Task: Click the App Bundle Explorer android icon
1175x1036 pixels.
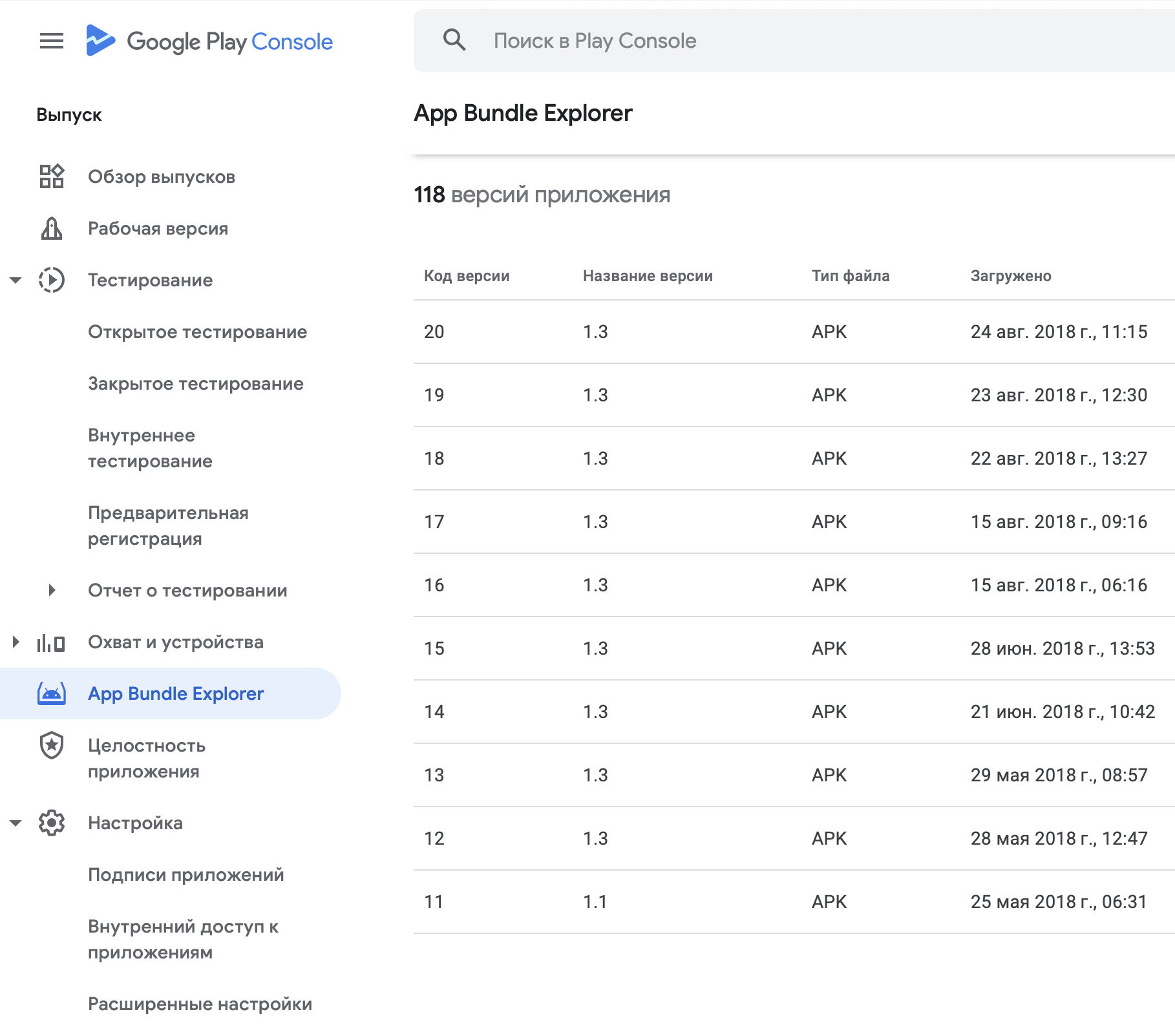Action: point(52,693)
